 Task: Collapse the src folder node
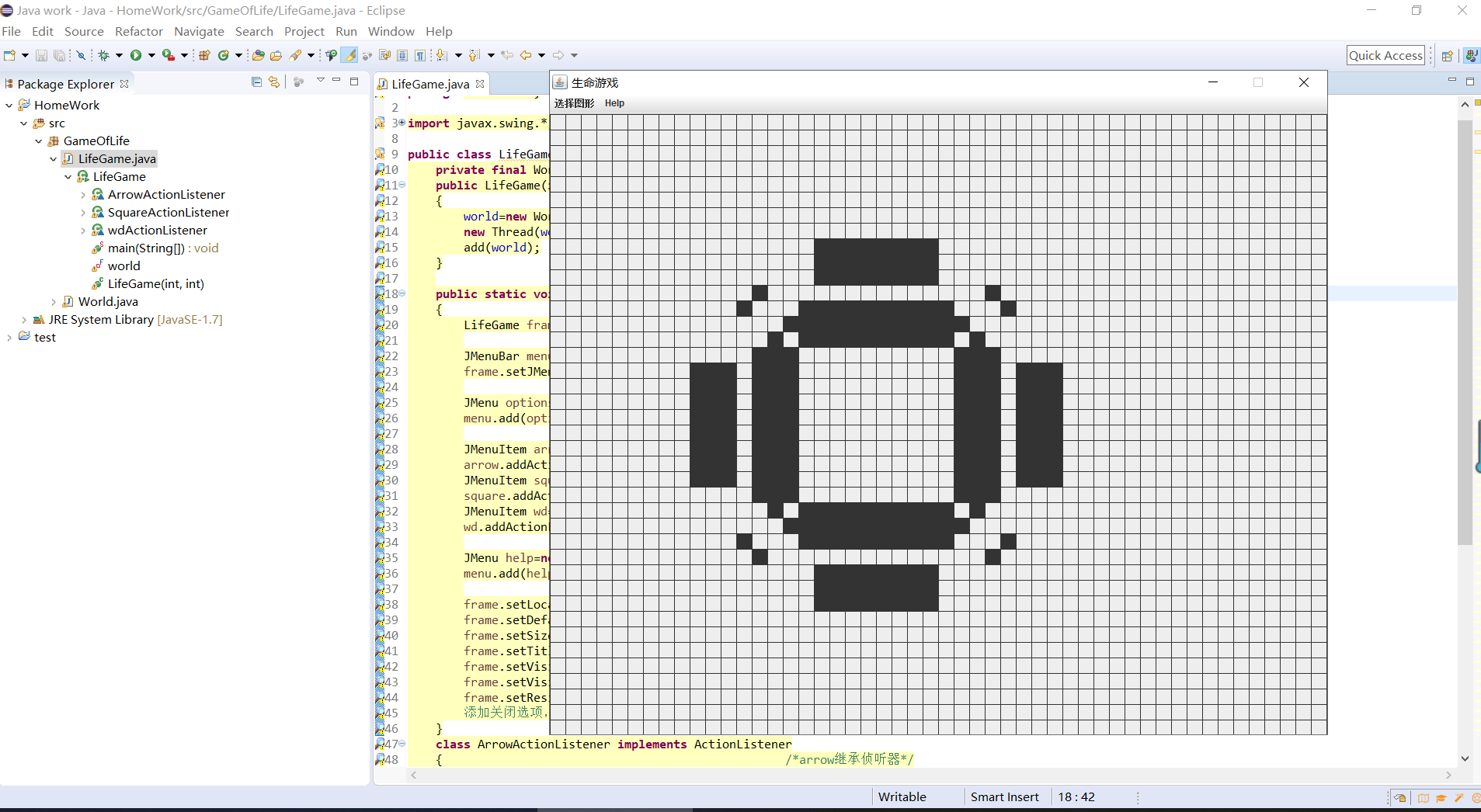(x=24, y=123)
